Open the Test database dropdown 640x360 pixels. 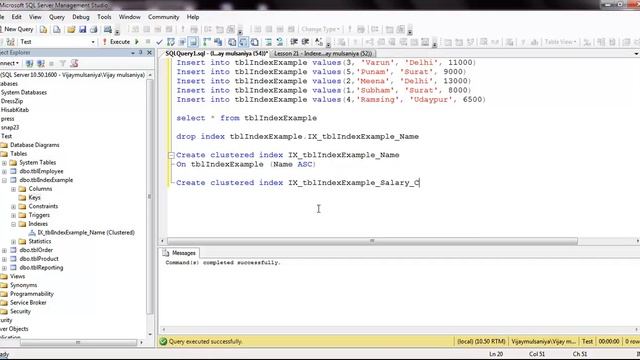click(x=93, y=42)
